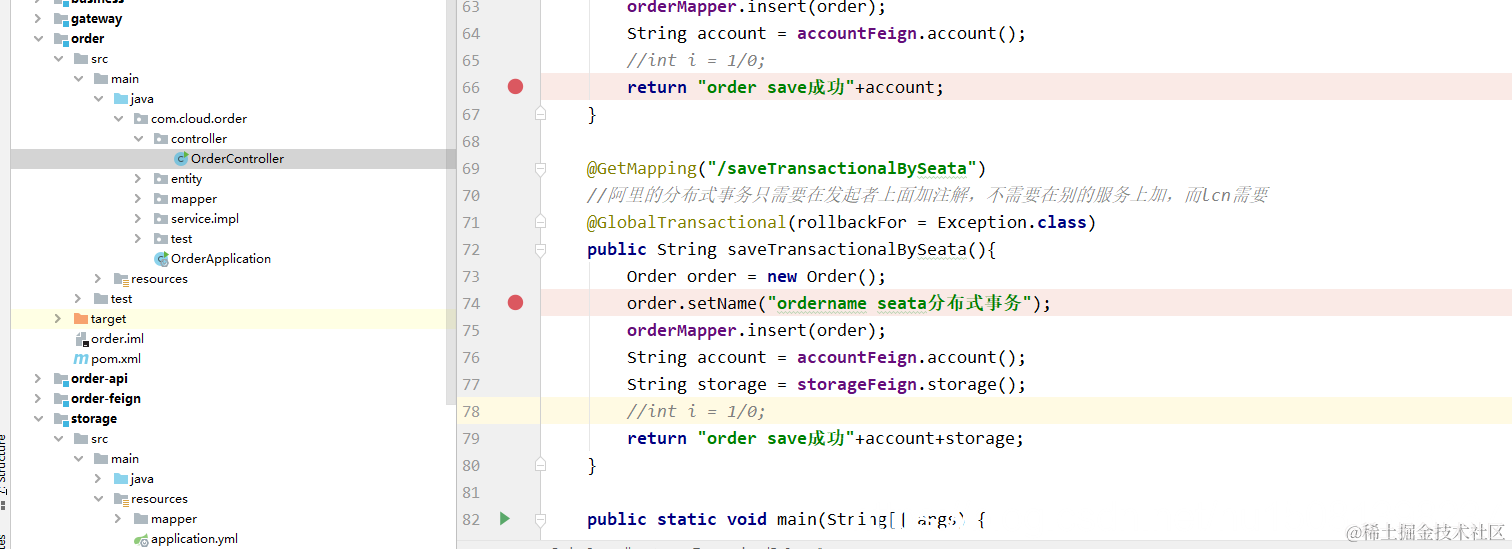Select the main folder under order src

click(125, 78)
